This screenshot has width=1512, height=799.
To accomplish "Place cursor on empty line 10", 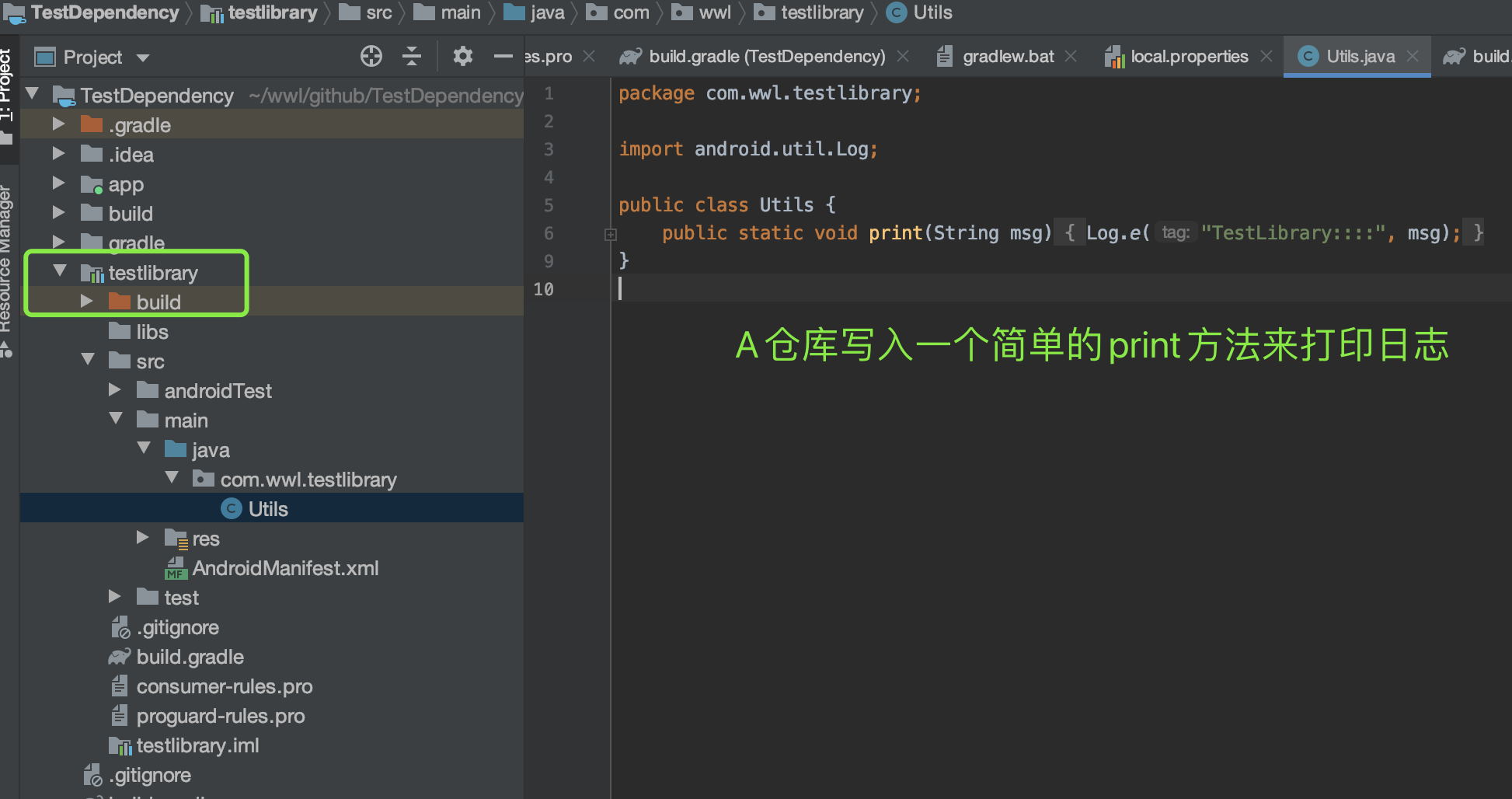I will pos(1061,288).
